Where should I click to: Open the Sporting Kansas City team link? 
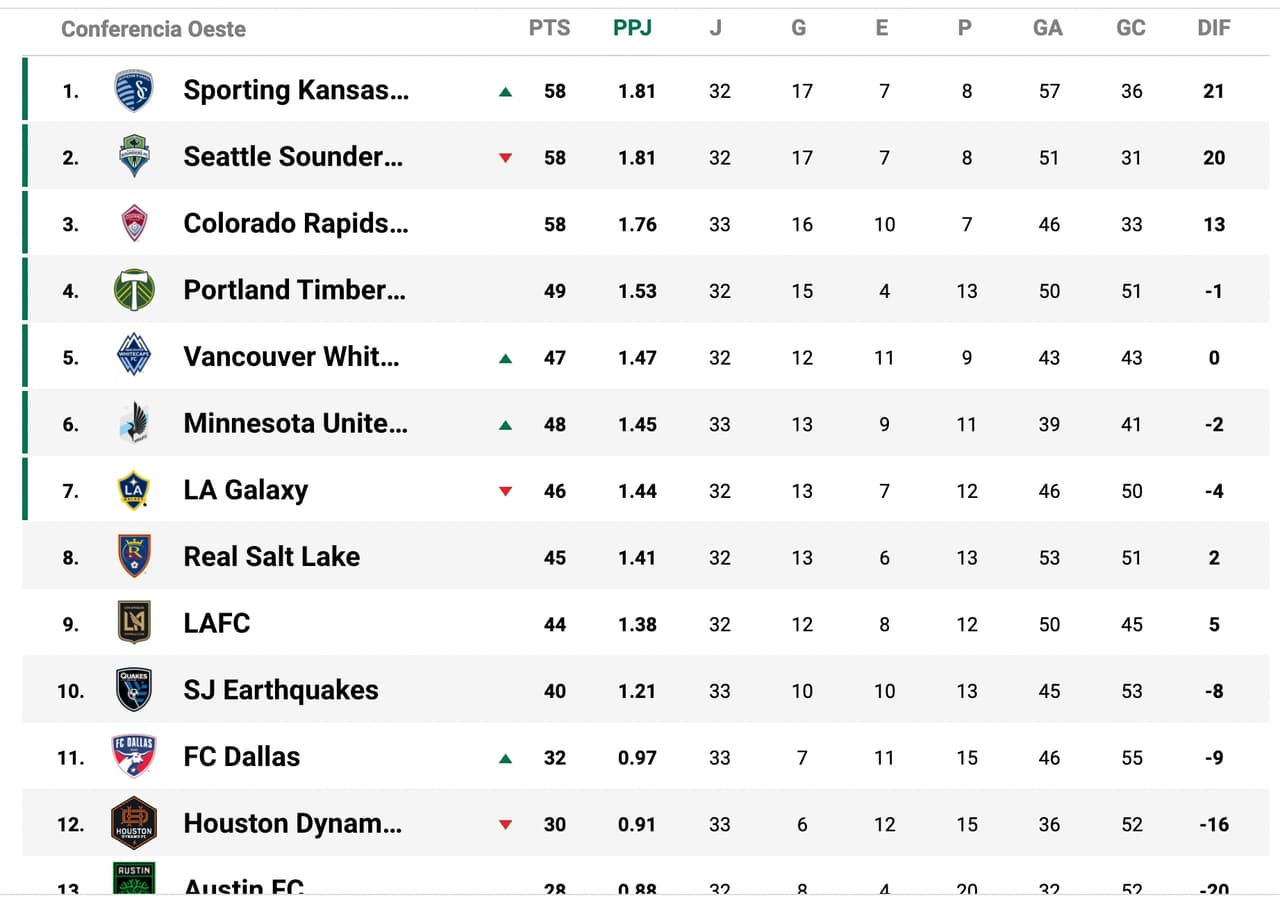click(296, 91)
